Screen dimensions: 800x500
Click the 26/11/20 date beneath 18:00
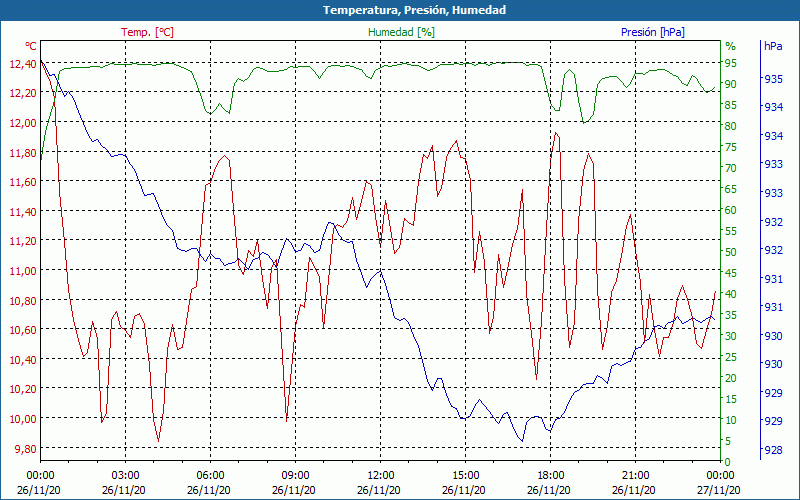point(548,490)
